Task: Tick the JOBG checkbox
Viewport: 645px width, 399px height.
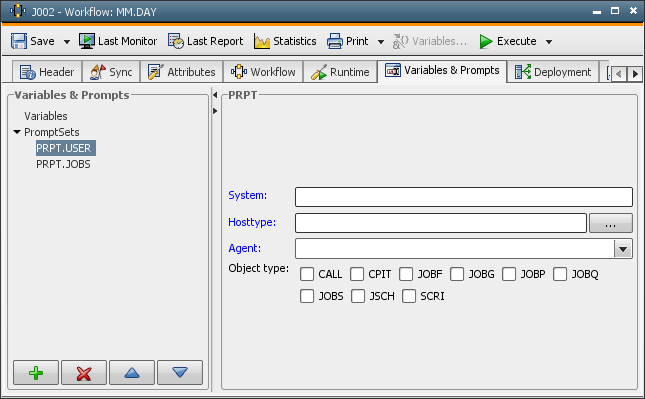Action: point(457,274)
